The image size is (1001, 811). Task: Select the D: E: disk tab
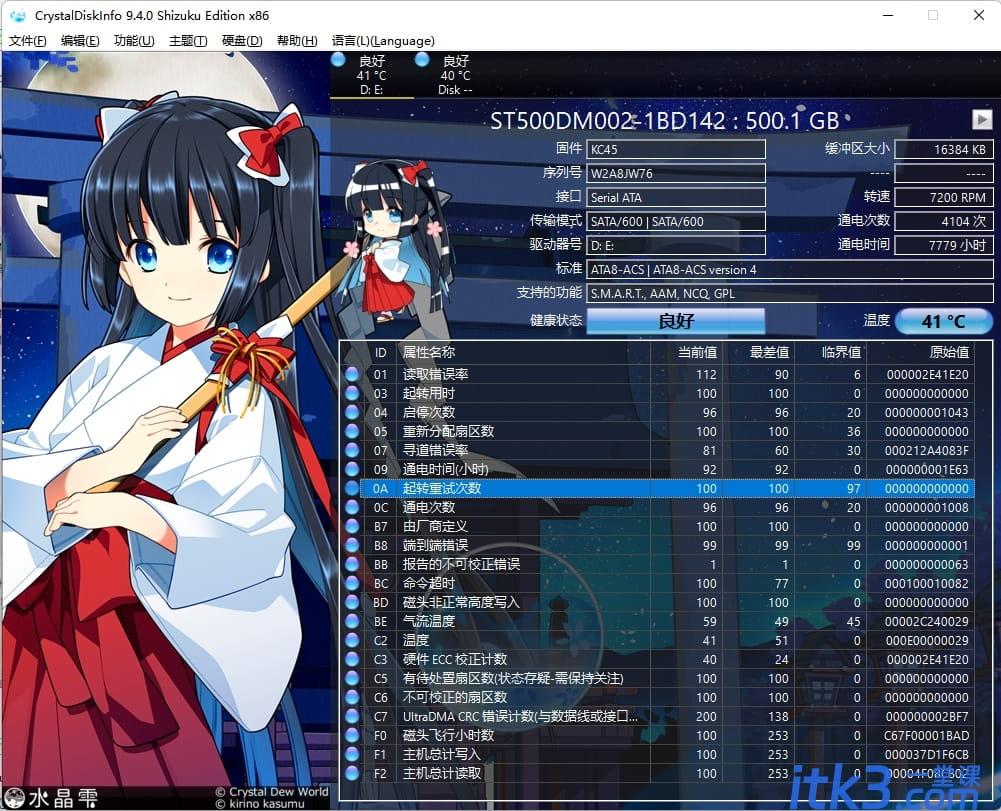tap(372, 75)
